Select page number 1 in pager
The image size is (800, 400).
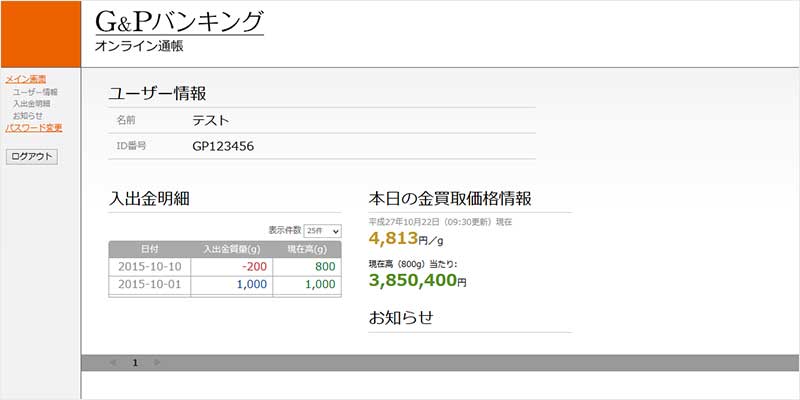coord(135,363)
